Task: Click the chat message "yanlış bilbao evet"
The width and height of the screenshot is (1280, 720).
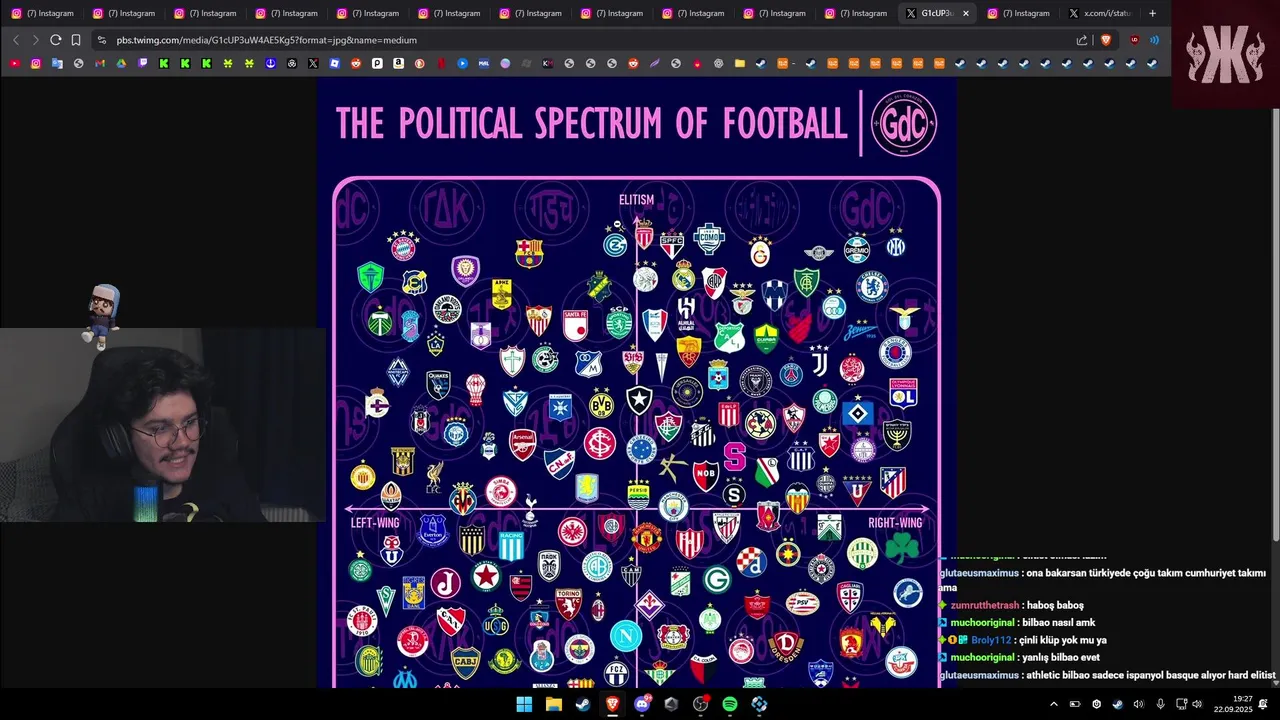Action: (1060, 657)
